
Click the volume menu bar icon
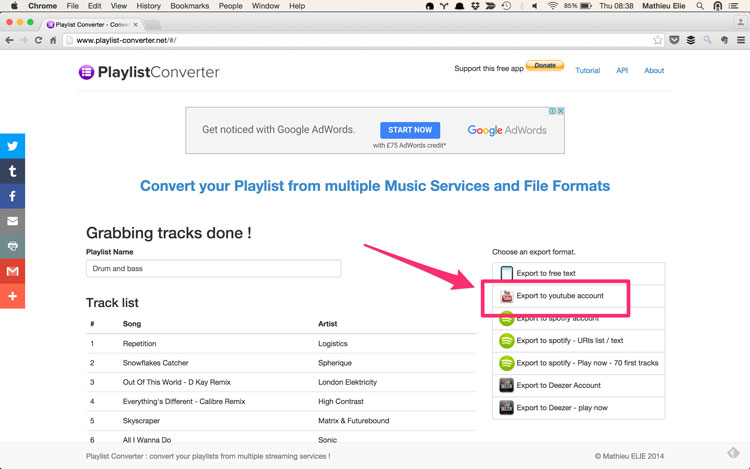coord(535,6)
